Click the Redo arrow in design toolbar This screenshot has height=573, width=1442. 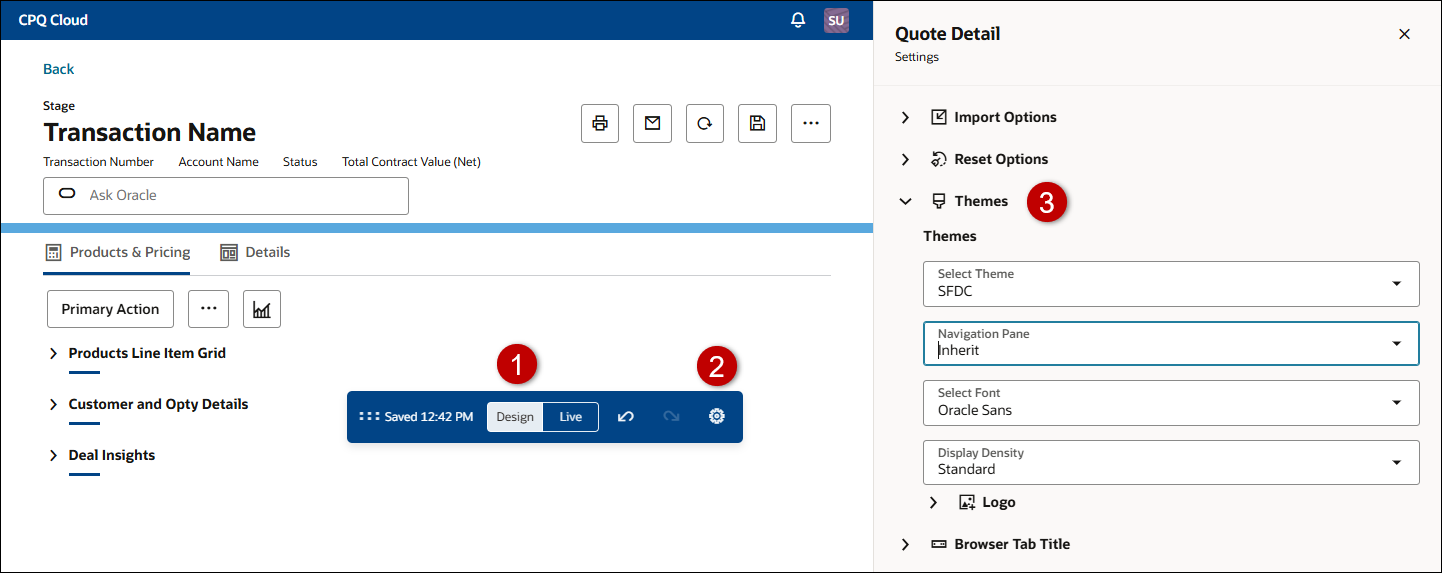pos(671,417)
